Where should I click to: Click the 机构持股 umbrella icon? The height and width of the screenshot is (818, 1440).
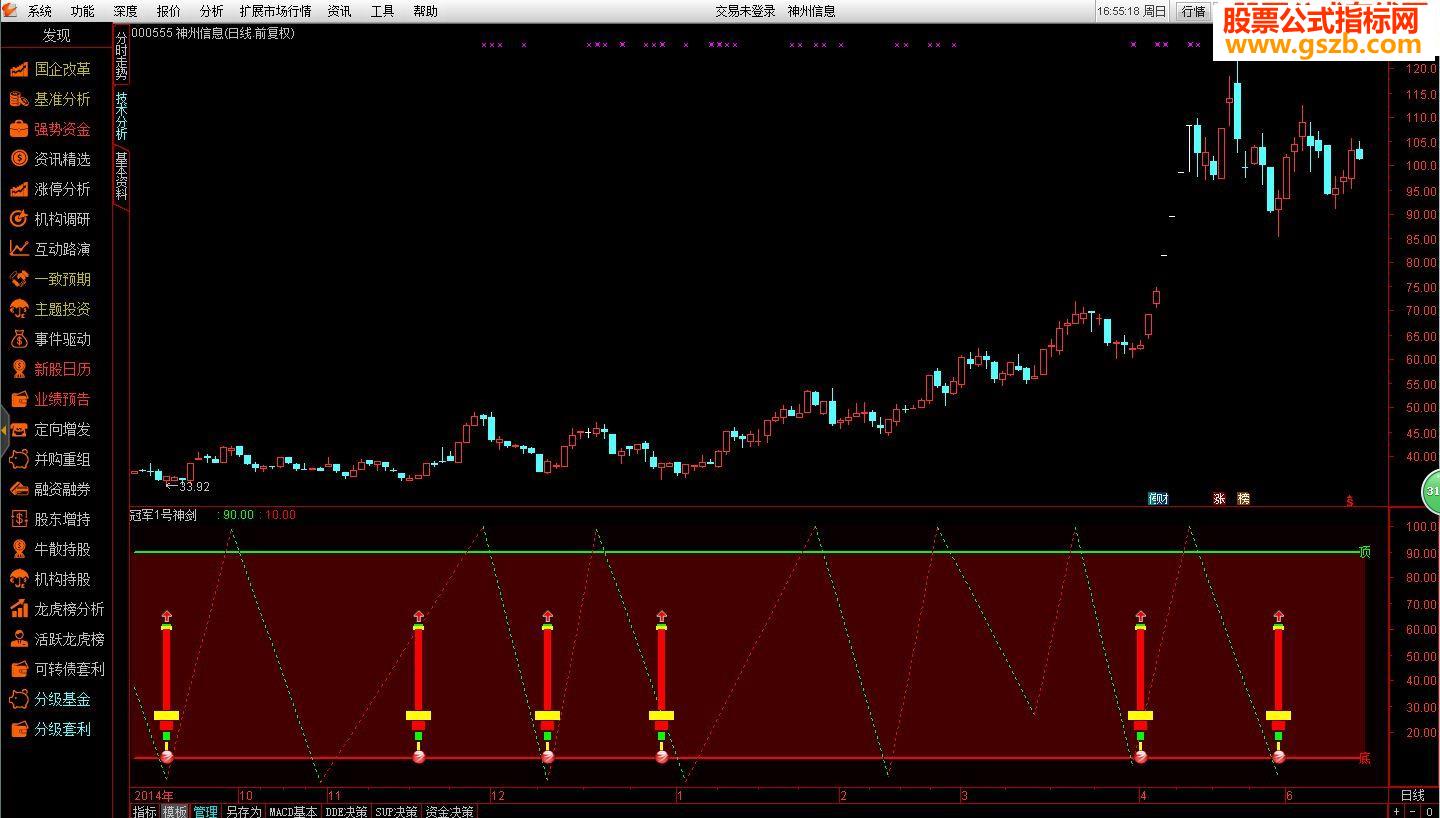[x=19, y=579]
